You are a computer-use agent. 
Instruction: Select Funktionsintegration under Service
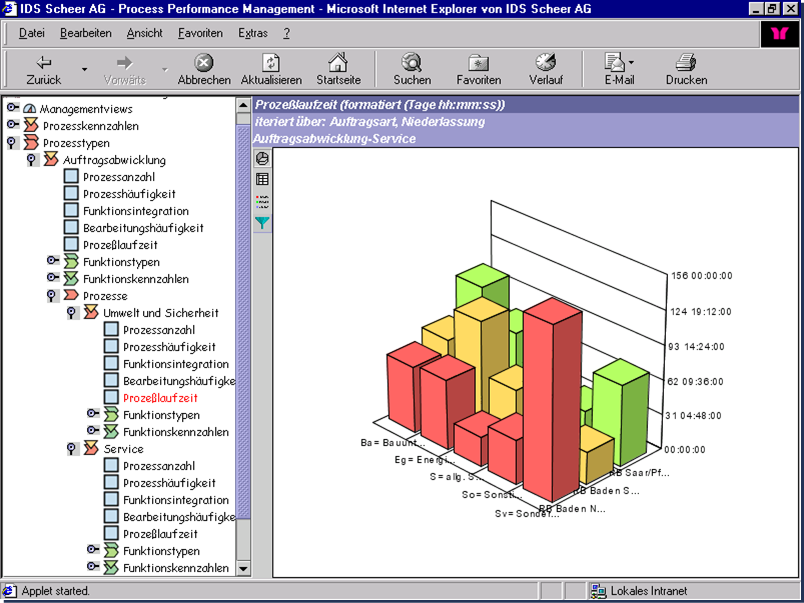coord(176,500)
